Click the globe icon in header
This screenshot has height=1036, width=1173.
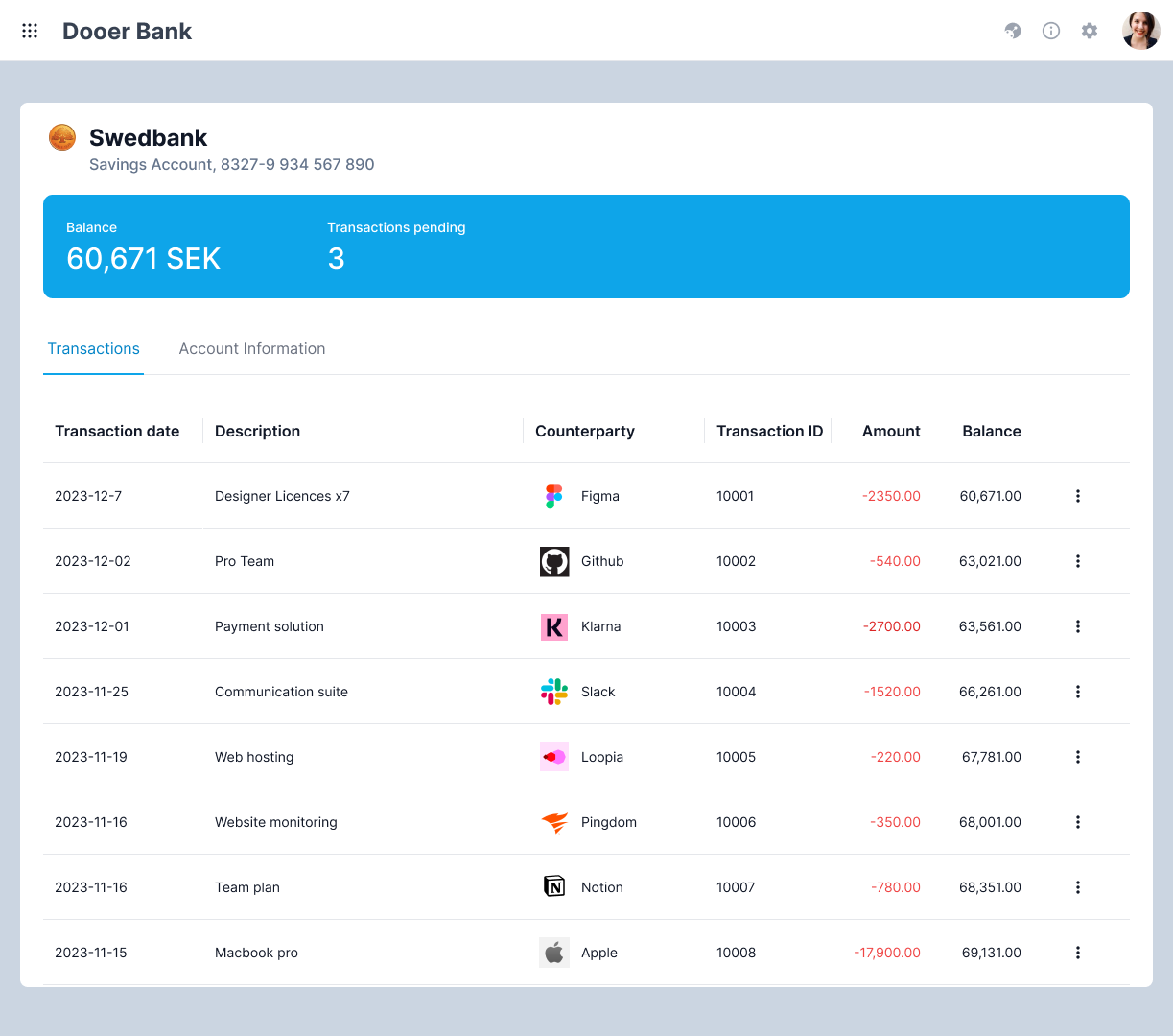click(x=1013, y=31)
